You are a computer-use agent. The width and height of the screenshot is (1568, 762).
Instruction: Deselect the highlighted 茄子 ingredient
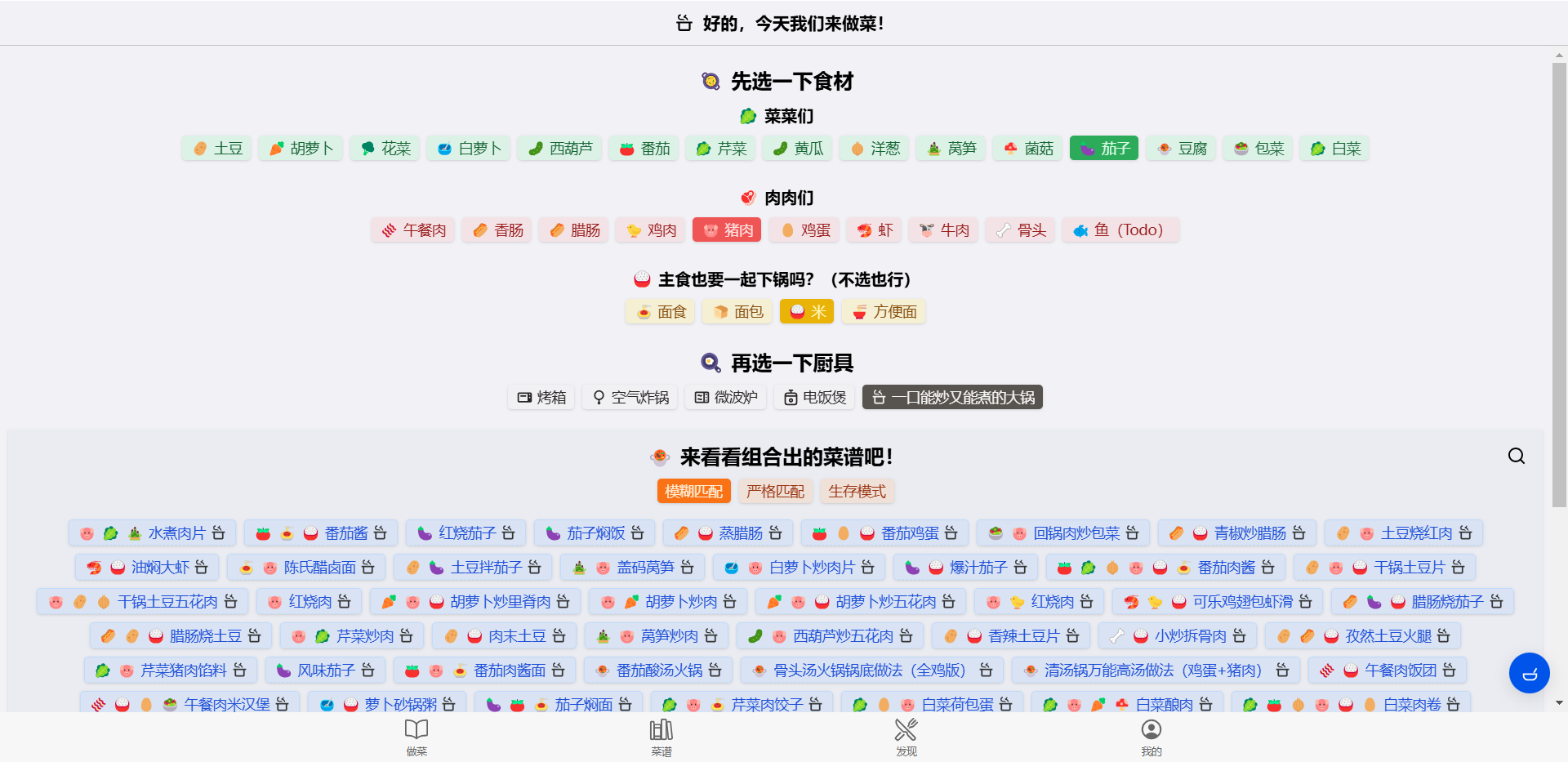[1103, 148]
